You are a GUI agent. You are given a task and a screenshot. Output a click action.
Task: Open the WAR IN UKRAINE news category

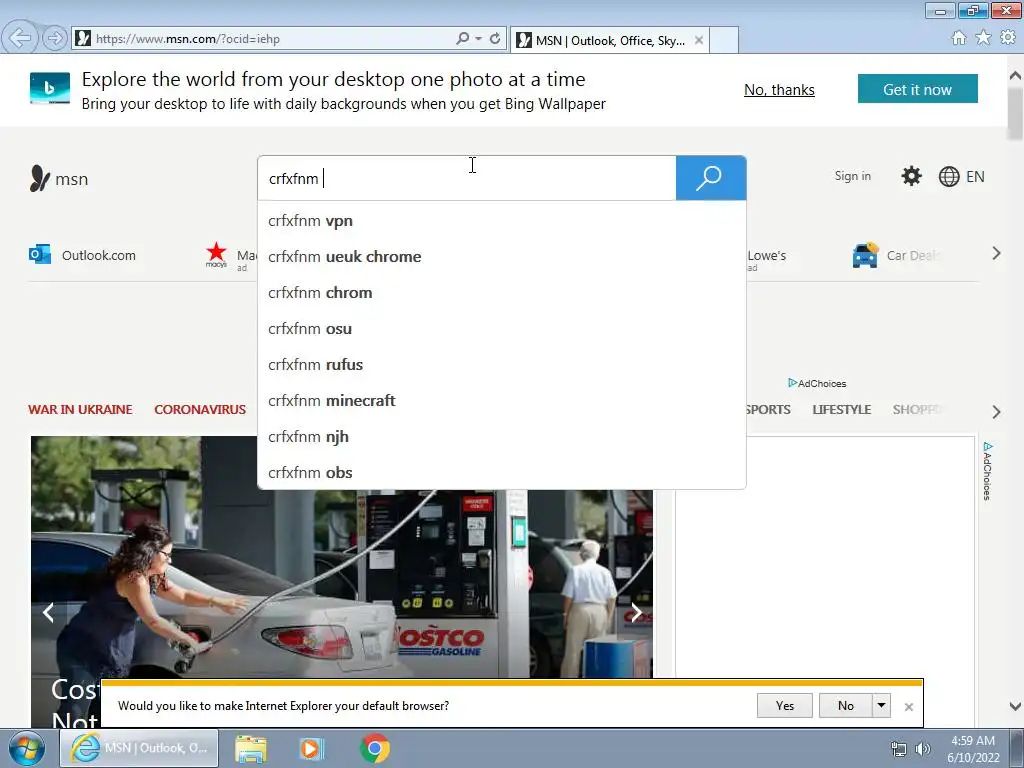80,409
